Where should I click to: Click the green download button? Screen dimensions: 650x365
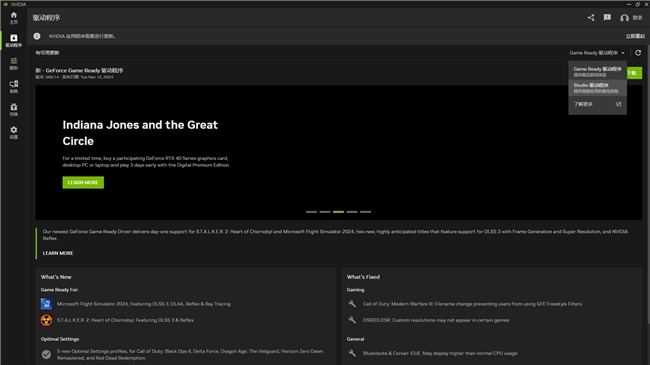[634, 73]
